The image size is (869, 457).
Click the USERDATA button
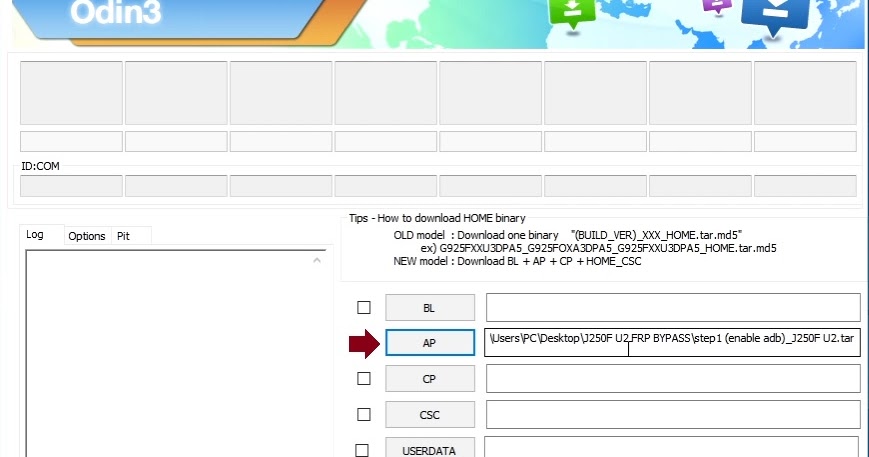(x=430, y=448)
